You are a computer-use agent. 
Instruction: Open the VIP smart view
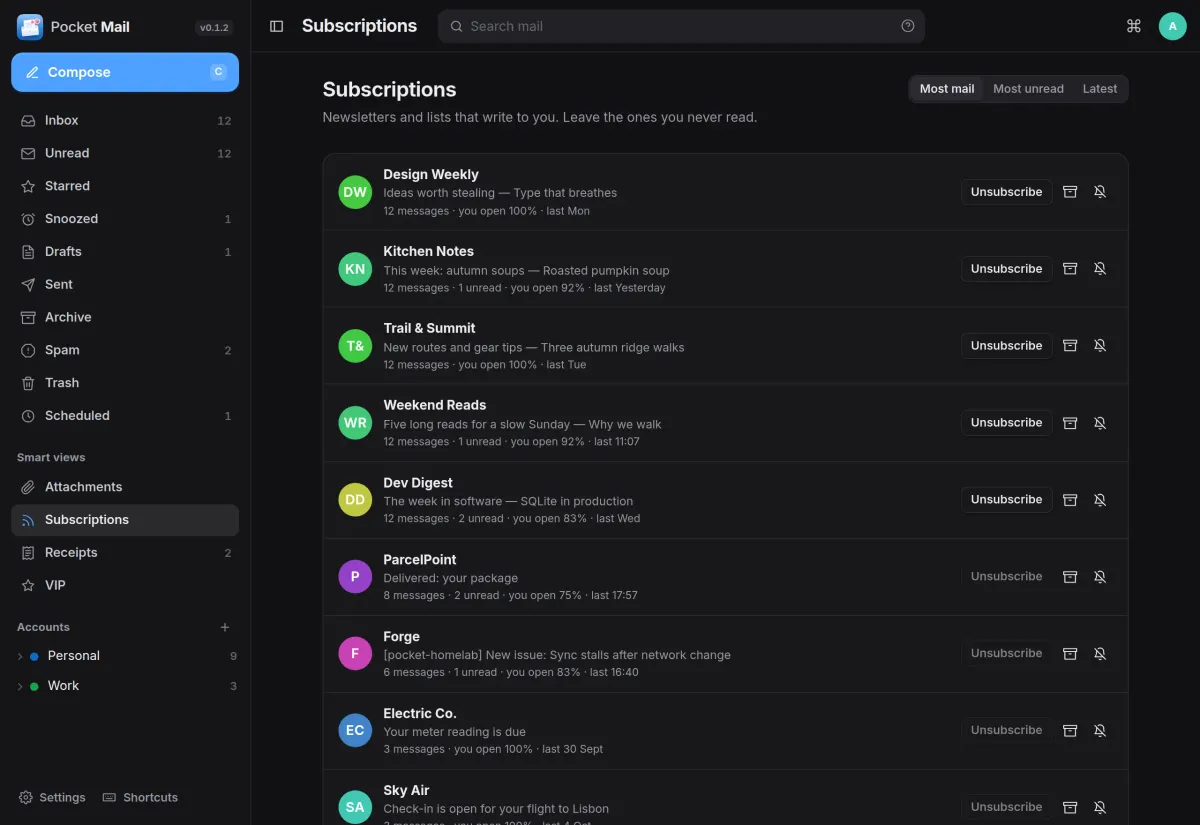(125, 586)
